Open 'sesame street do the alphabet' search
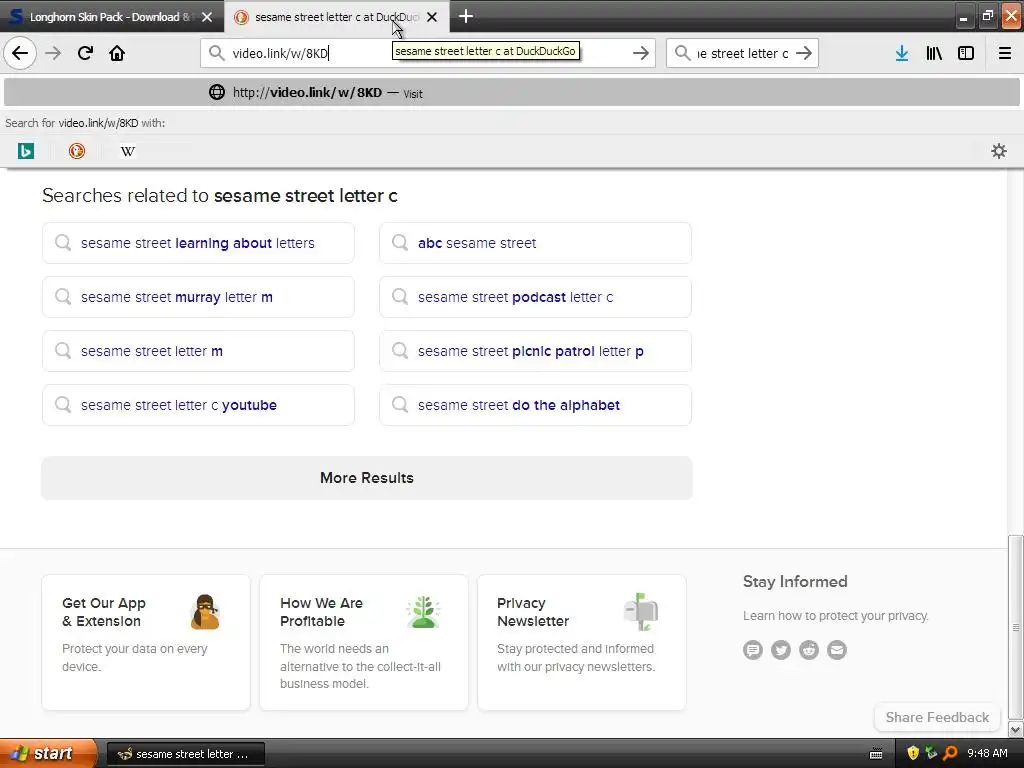The image size is (1024, 768). click(535, 405)
